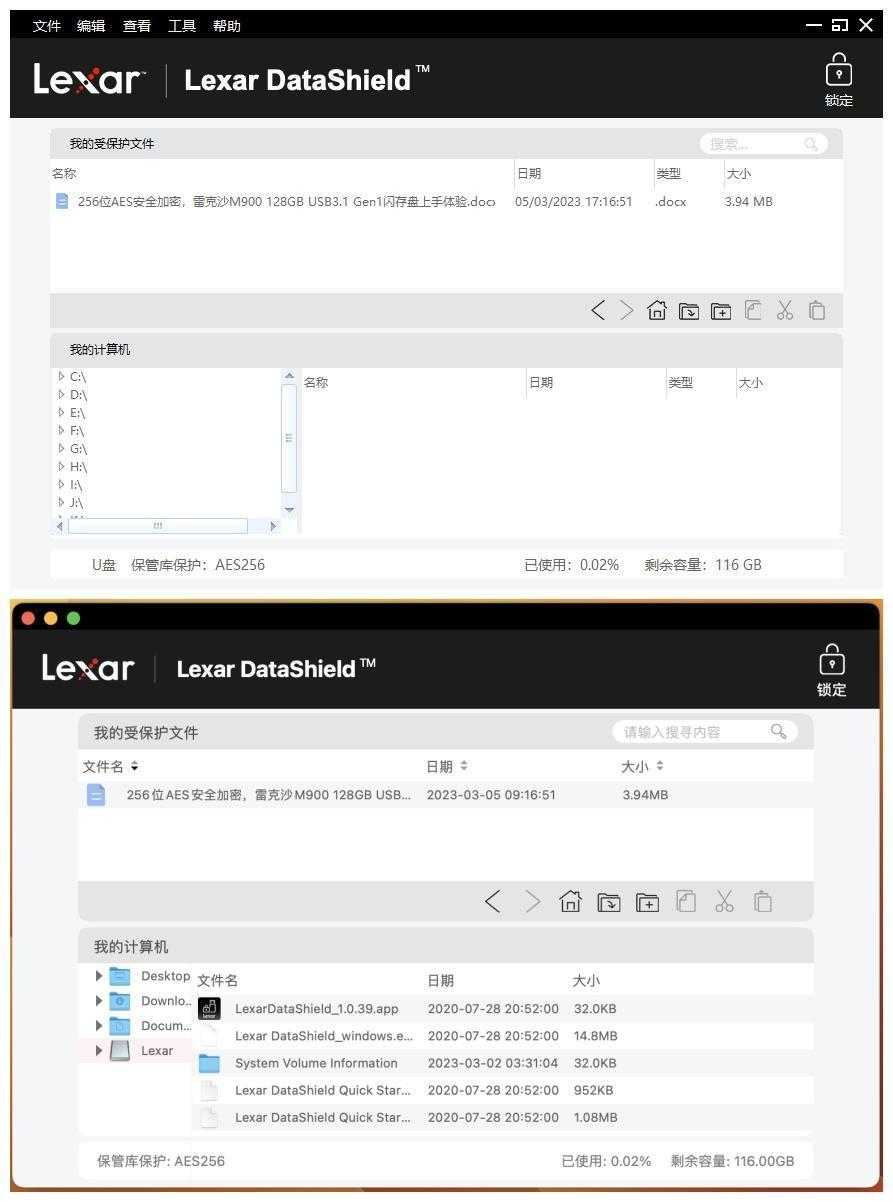
Task: Open the 工具 menu
Action: 182,26
